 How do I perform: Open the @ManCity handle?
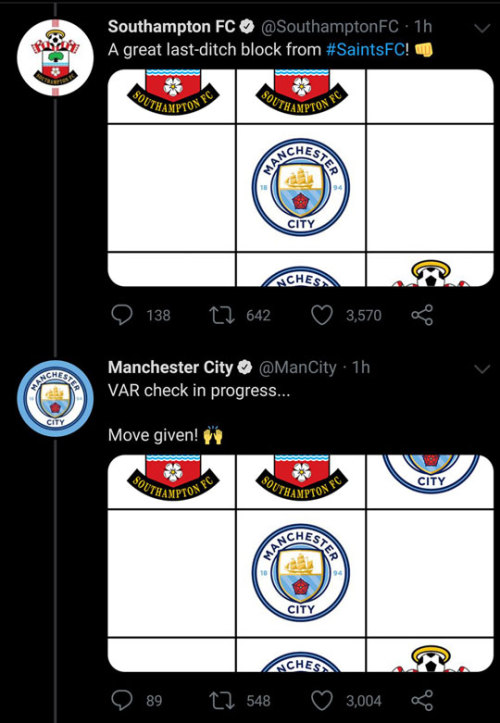[x=297, y=367]
